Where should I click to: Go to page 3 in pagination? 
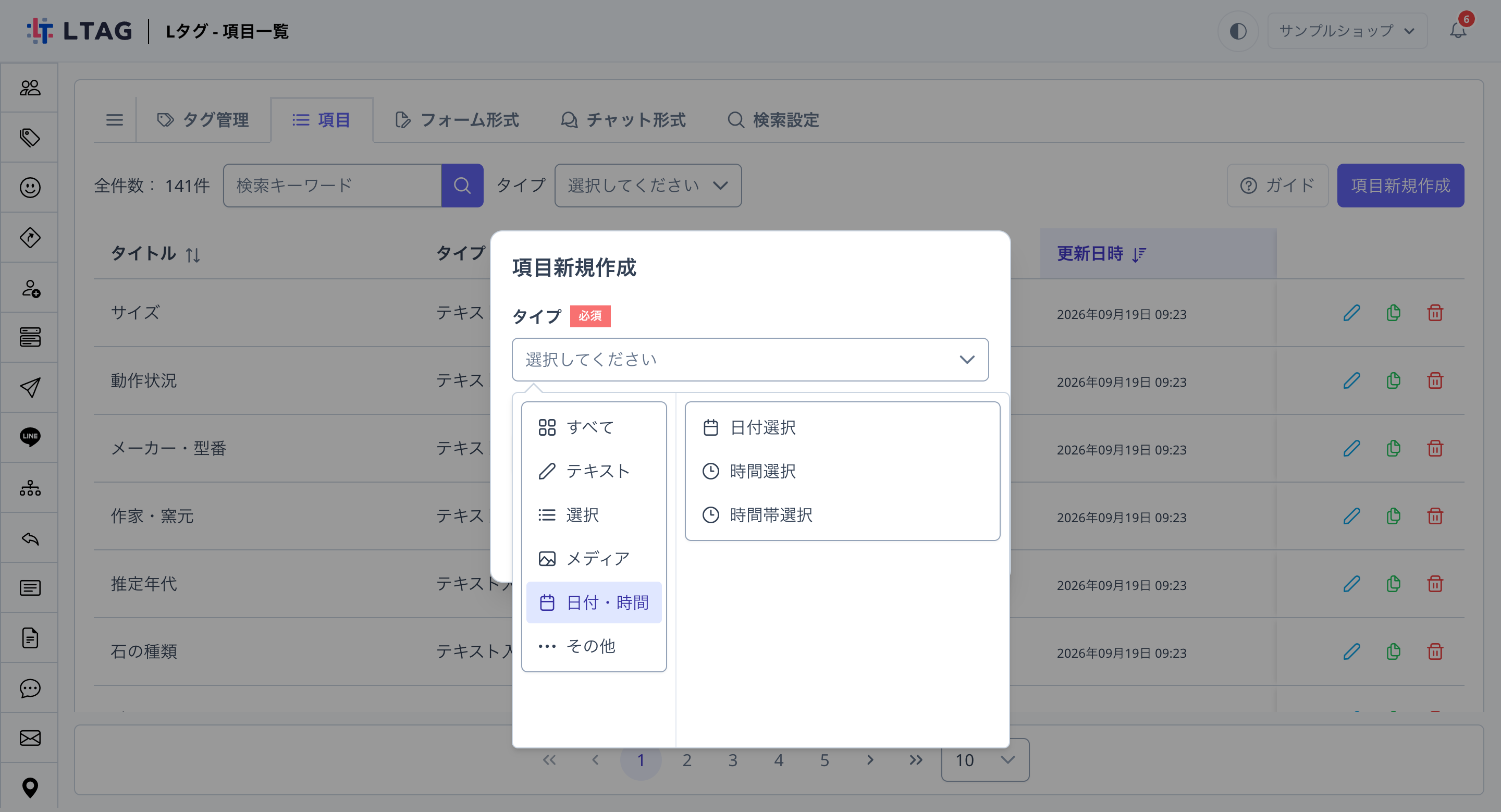[x=732, y=759]
